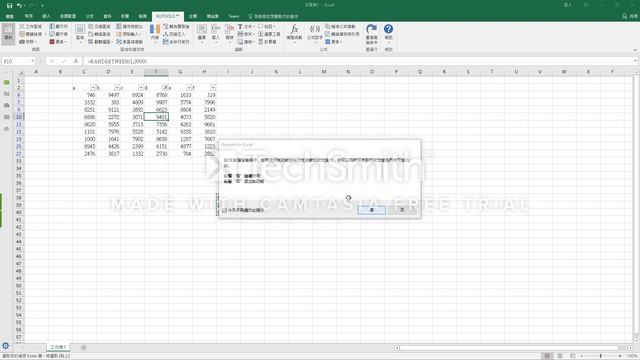Click the formula bar cancel X icon
Screen dimensions: 640x360
pos(52,61)
